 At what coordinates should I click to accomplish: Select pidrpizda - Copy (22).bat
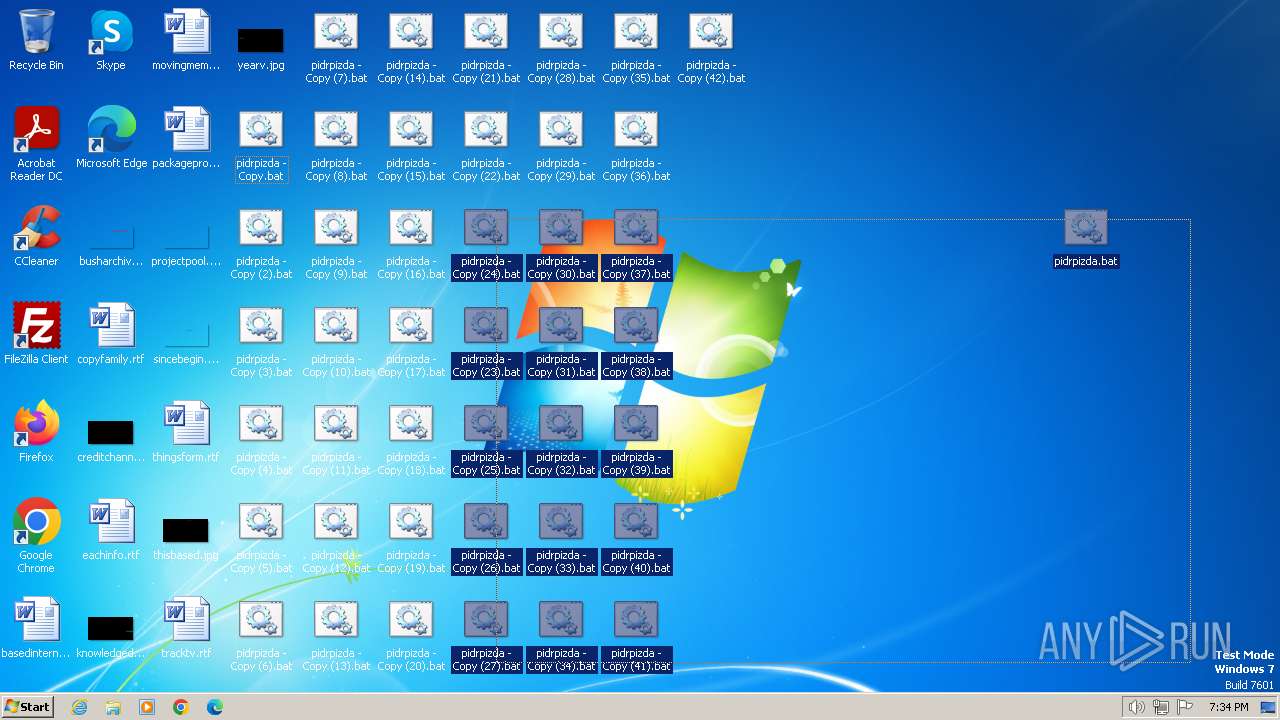point(486,145)
